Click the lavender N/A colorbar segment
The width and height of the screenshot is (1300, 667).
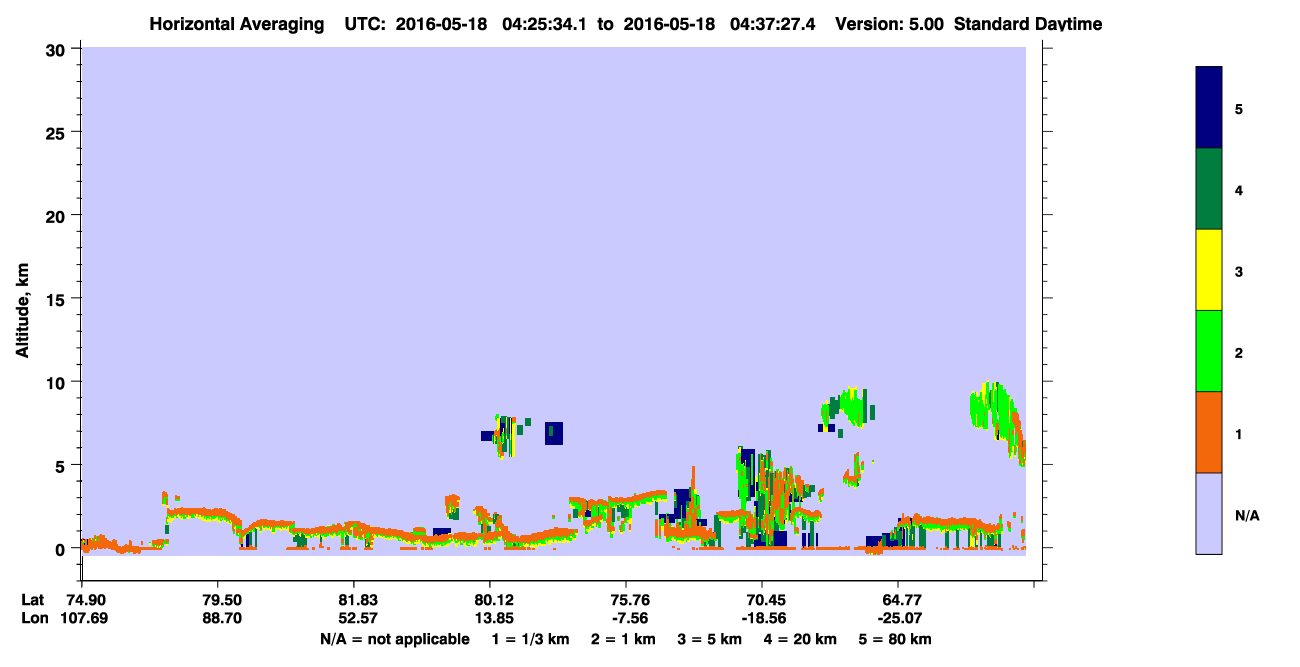[x=1209, y=513]
